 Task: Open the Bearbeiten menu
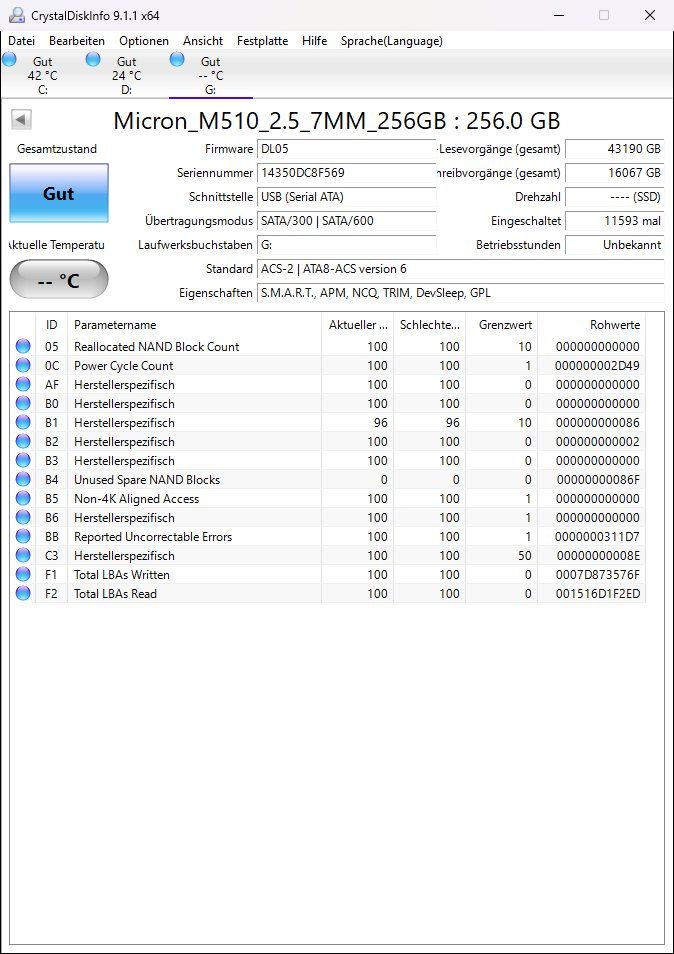(x=77, y=41)
